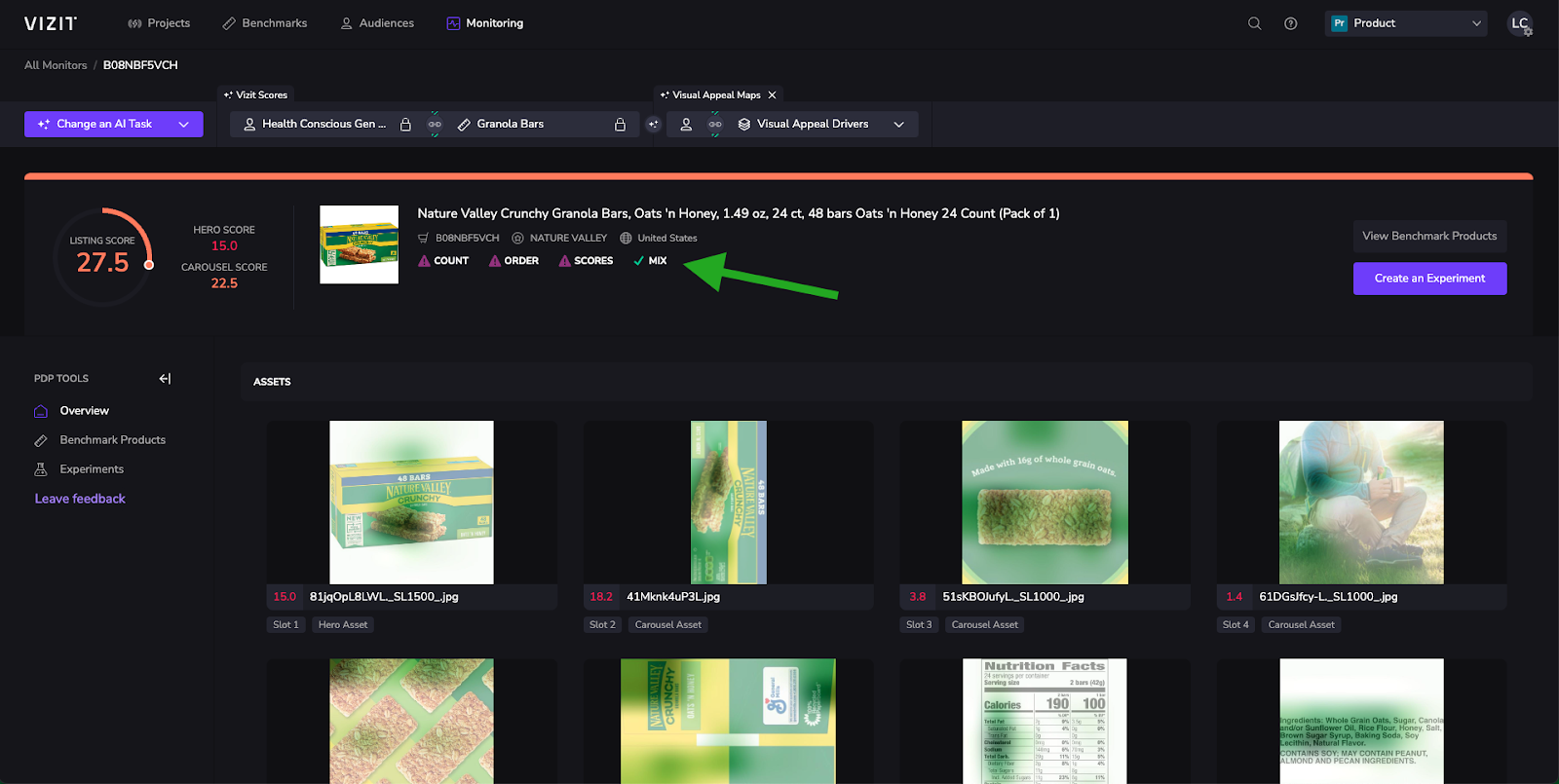Screen dimensions: 1559x784
Task: Click the Hero Score 15.0 value
Action: [224, 246]
